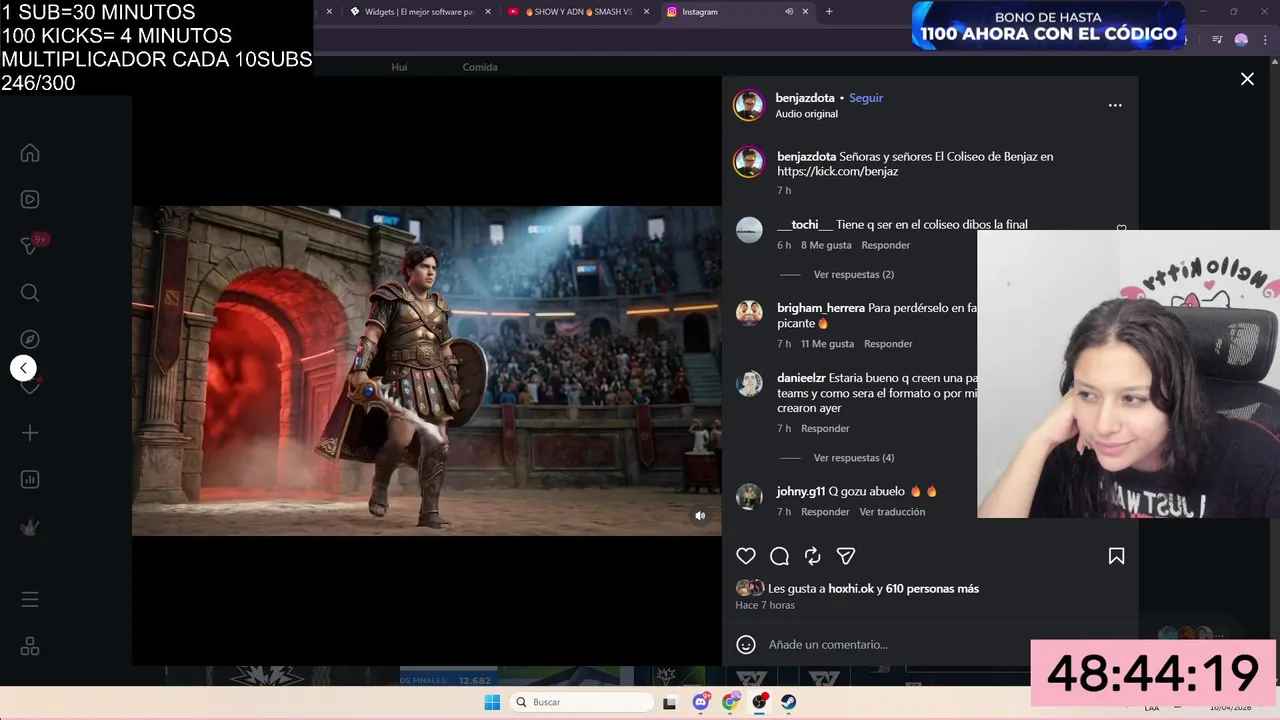Open __tochi__ commenter profile name
This screenshot has height=720, width=1280.
coord(805,225)
